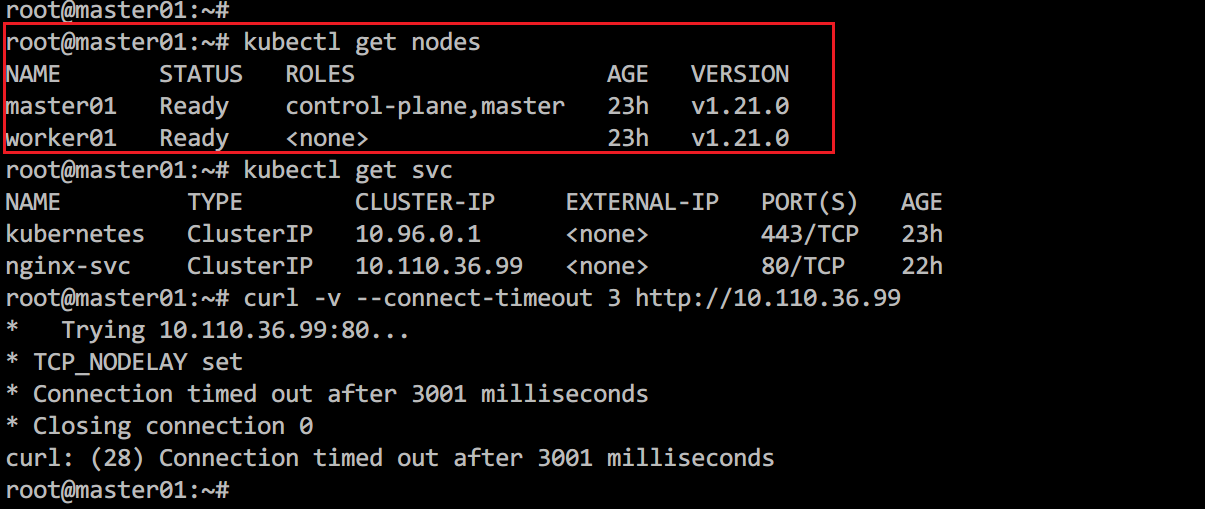Click the v1.21.0 version of worker01
1205x509 pixels.
click(x=740, y=138)
